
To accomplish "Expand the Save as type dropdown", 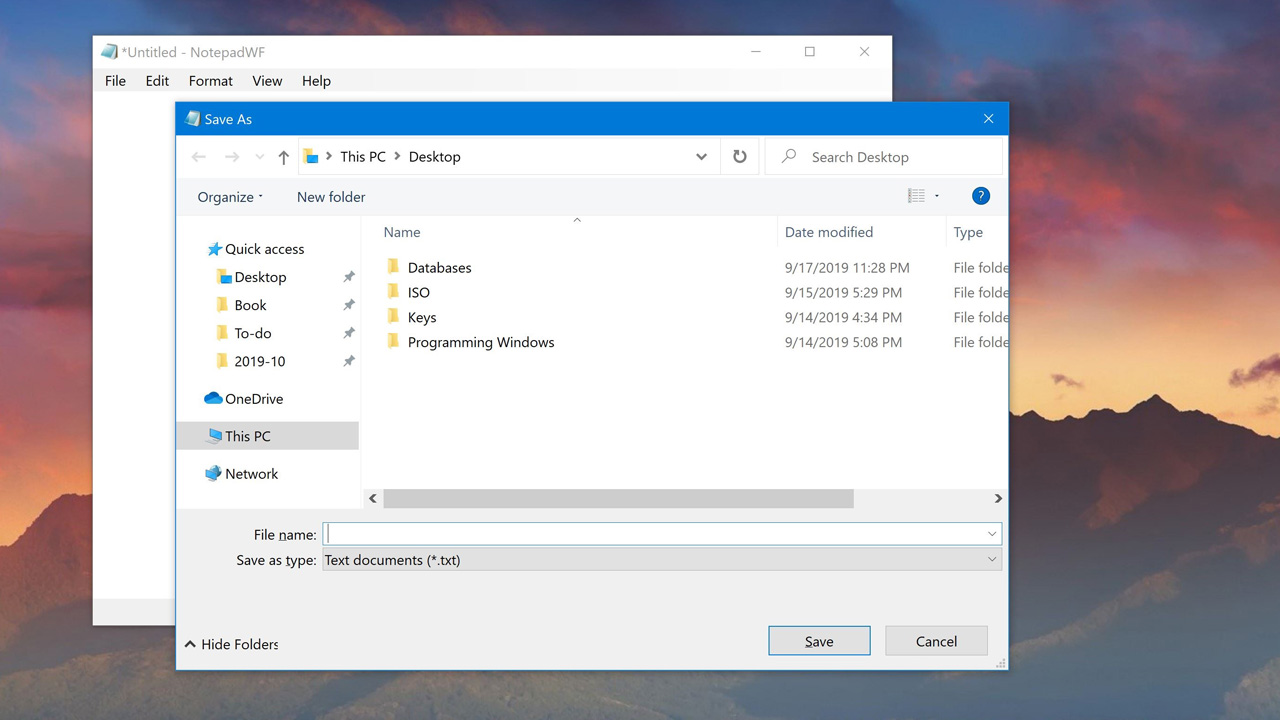I will pyautogui.click(x=991, y=560).
